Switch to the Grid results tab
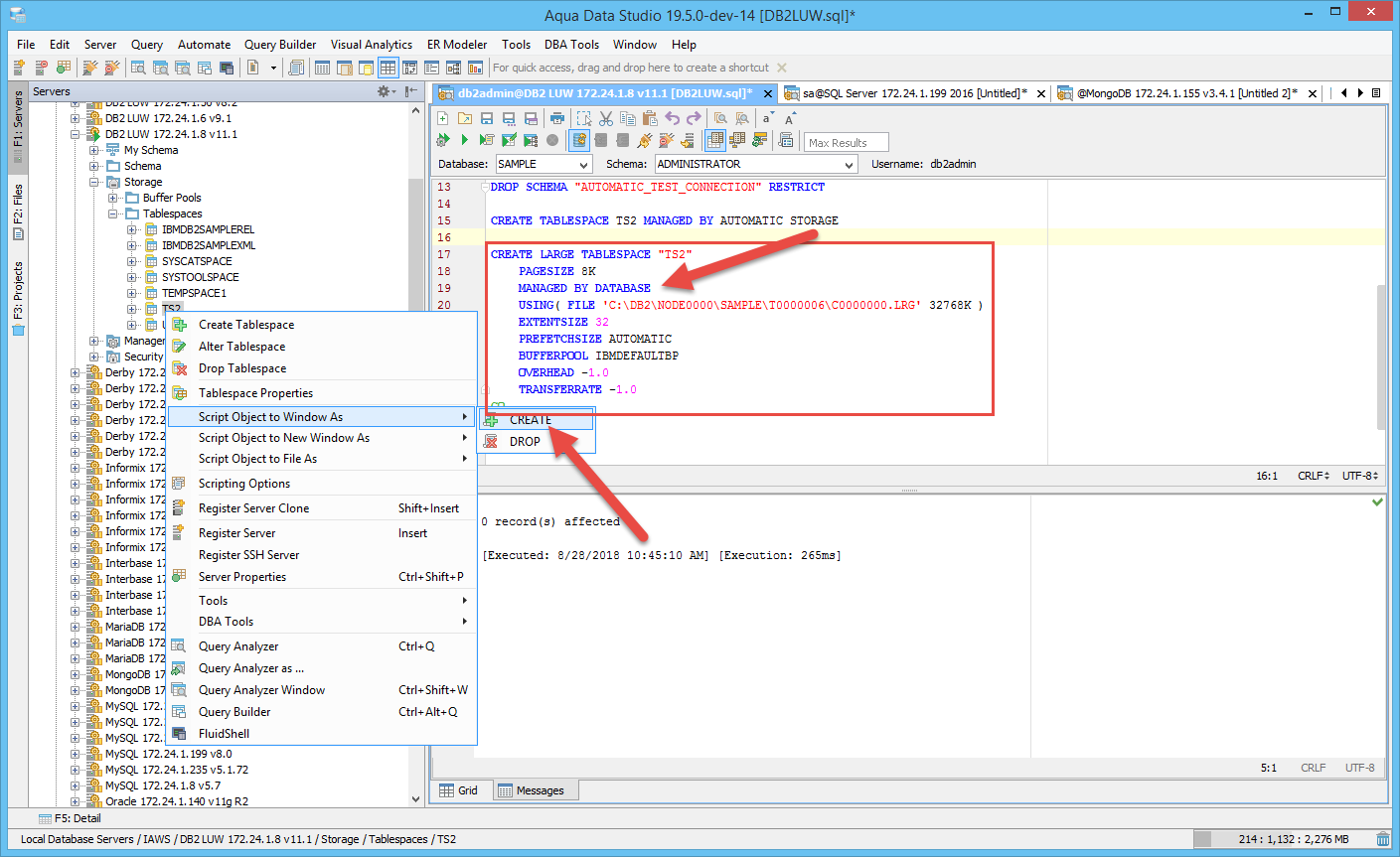Viewport: 1400px width, 857px height. pyautogui.click(x=460, y=790)
